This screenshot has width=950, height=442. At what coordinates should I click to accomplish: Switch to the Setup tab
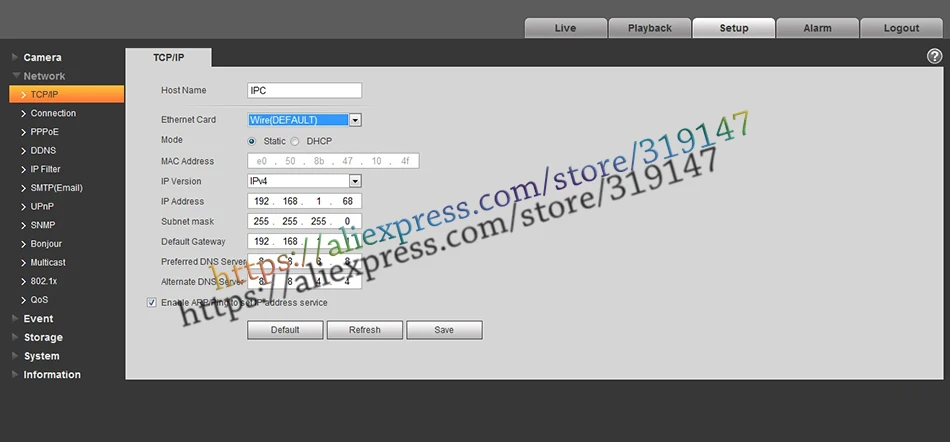coord(734,28)
